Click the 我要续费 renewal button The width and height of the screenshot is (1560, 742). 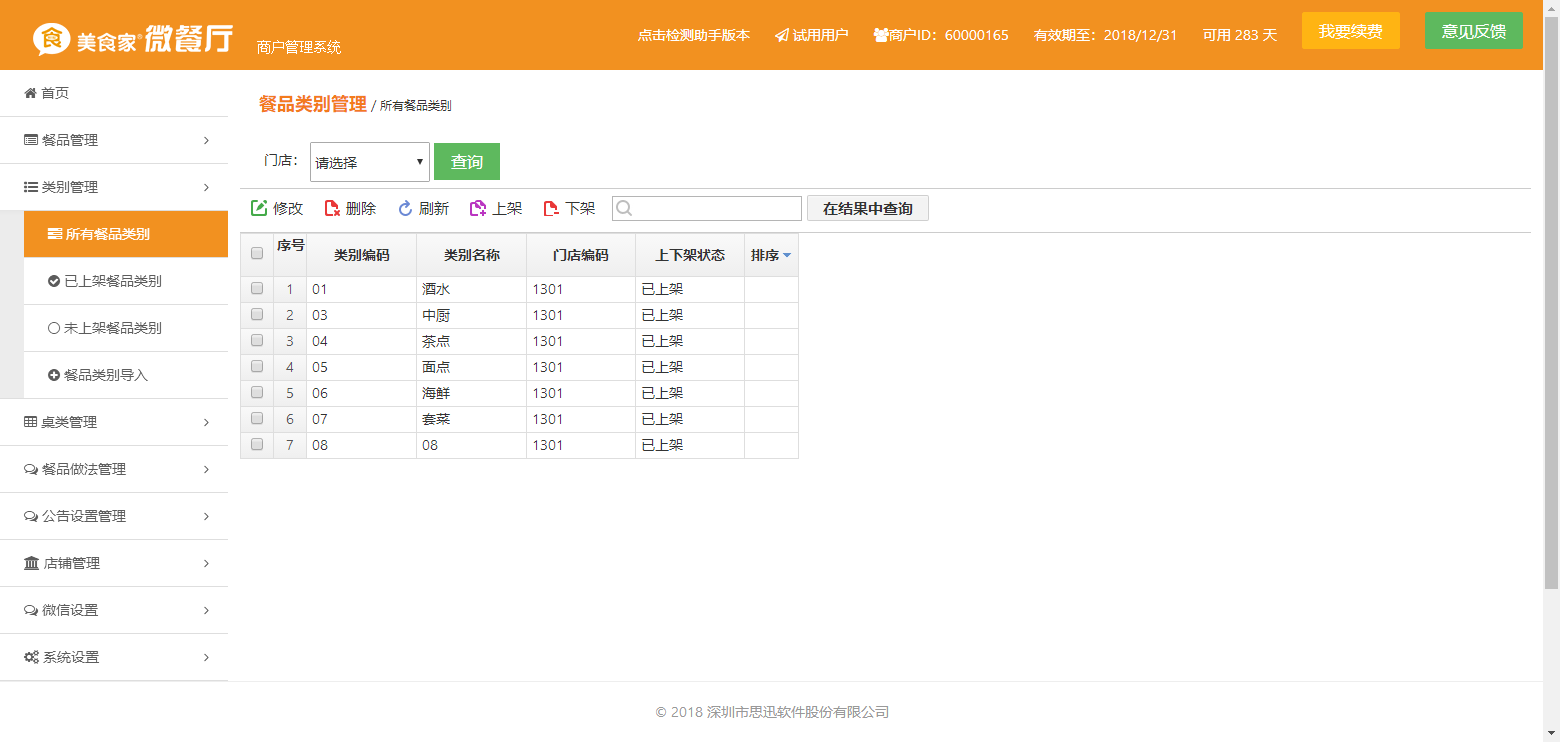pos(1350,31)
